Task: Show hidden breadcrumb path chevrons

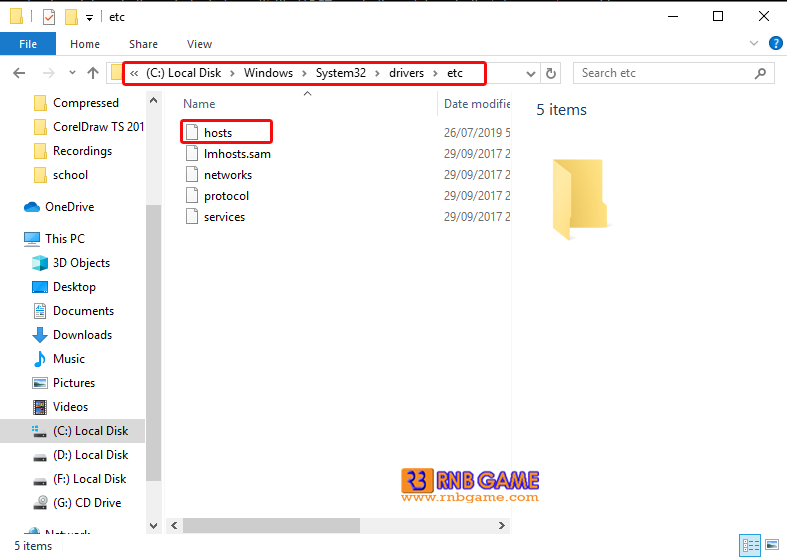Action: pyautogui.click(x=134, y=73)
